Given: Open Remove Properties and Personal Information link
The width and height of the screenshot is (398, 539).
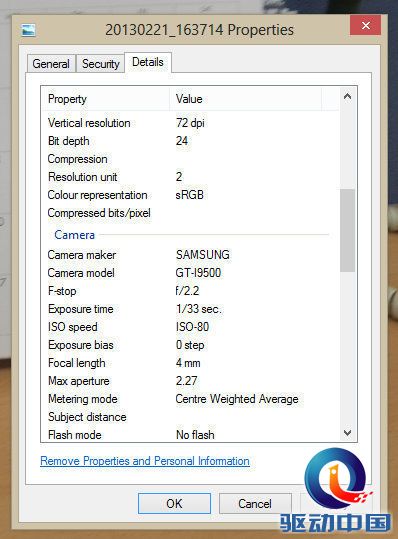Looking at the screenshot, I should [x=145, y=461].
